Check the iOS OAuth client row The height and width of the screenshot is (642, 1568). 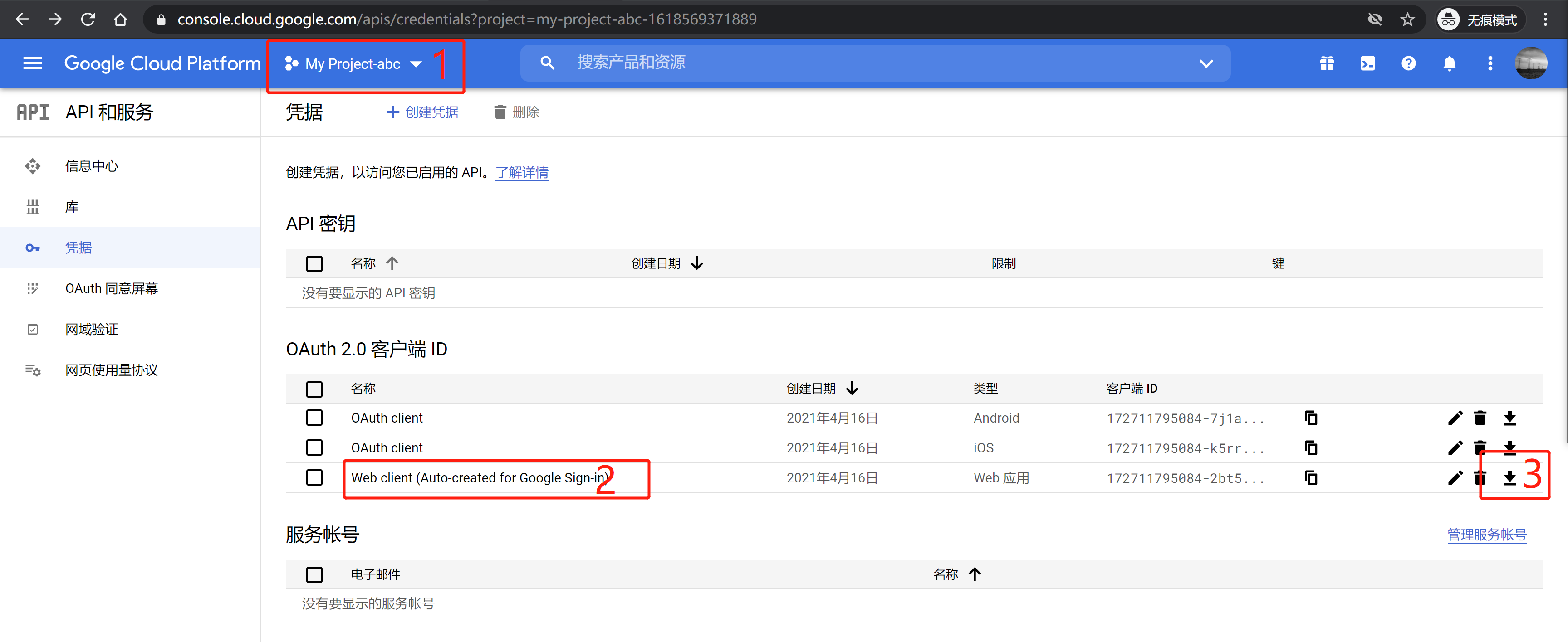[x=314, y=448]
